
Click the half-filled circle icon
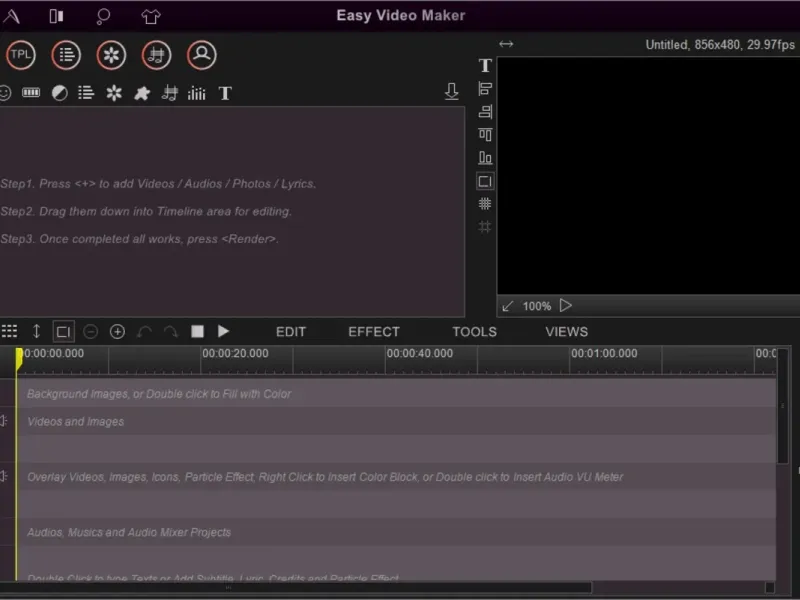point(59,93)
